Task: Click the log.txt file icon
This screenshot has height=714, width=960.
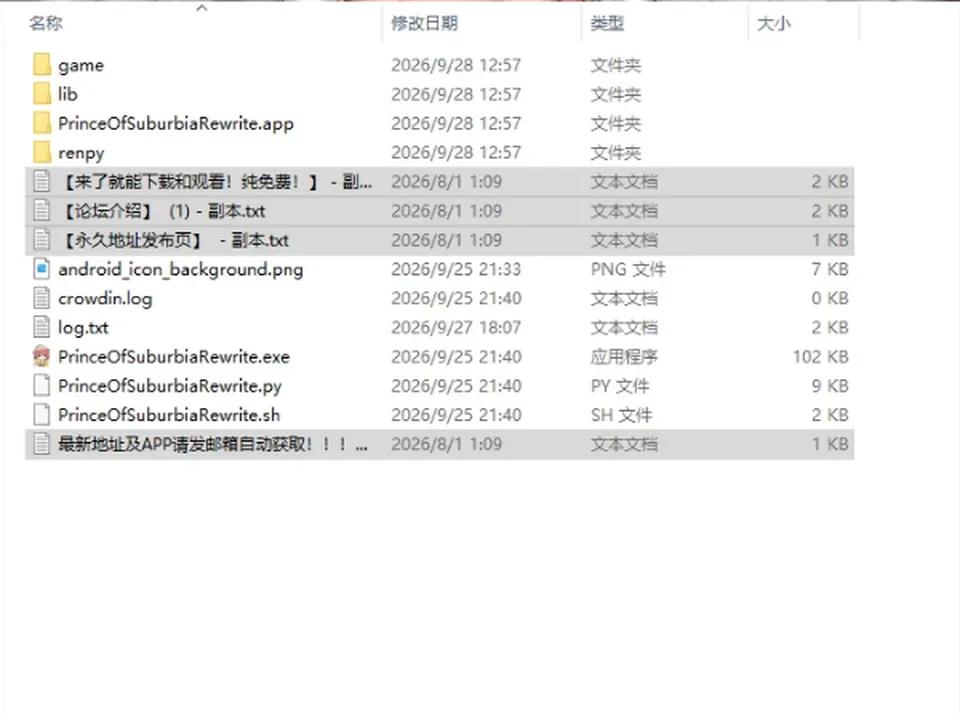Action: [42, 327]
